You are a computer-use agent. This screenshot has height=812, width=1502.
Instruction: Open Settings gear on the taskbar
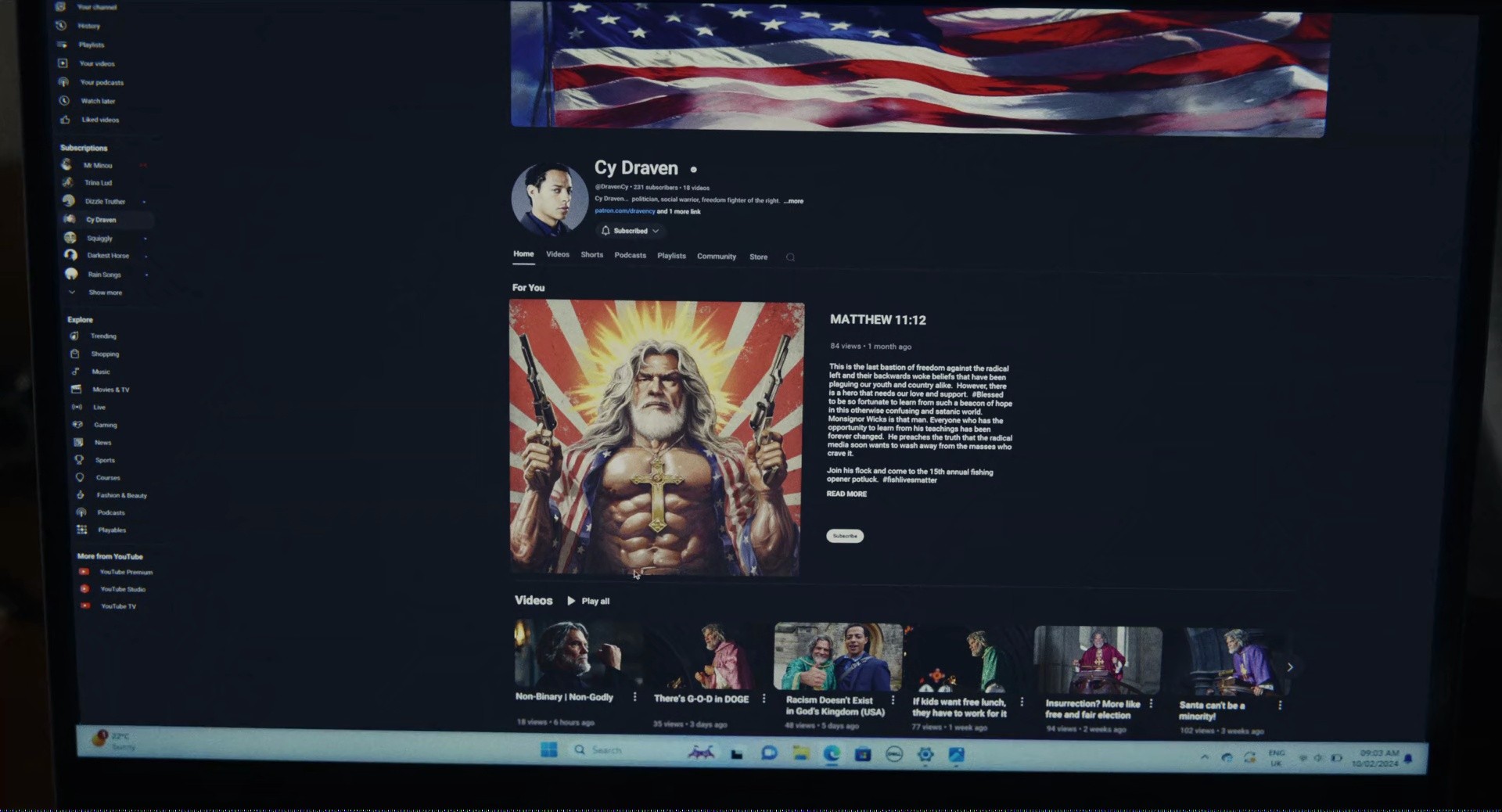(925, 754)
